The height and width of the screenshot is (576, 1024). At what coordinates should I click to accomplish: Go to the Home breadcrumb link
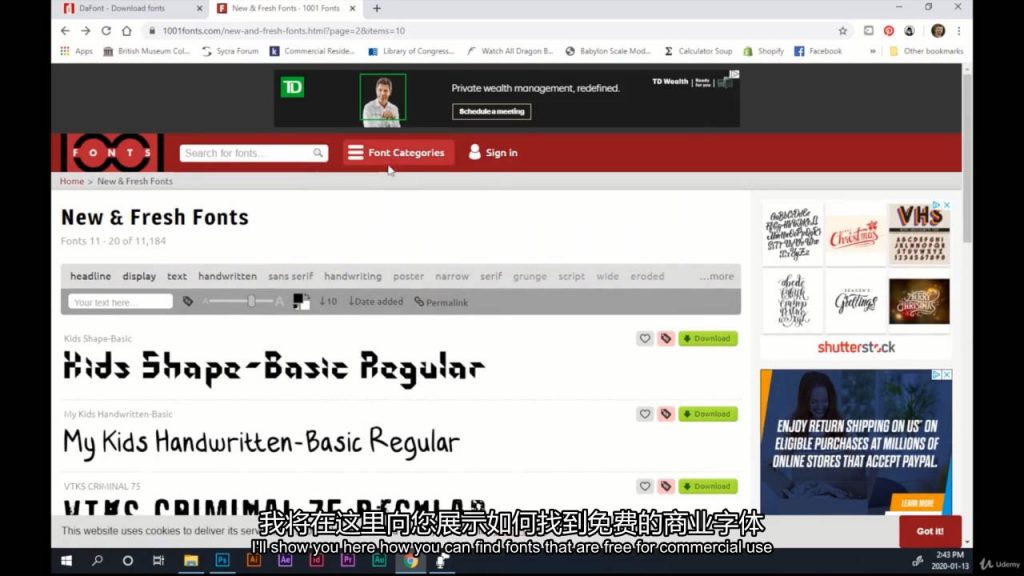pyautogui.click(x=72, y=181)
